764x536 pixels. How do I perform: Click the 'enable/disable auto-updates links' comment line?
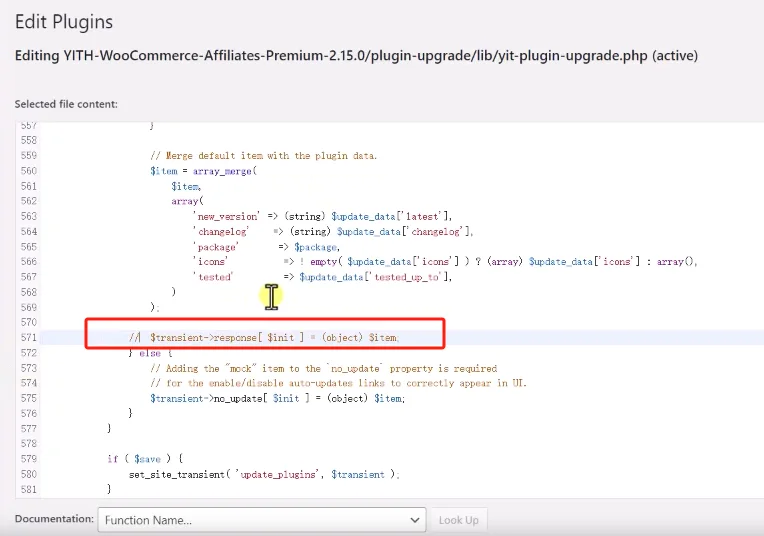pos(339,383)
